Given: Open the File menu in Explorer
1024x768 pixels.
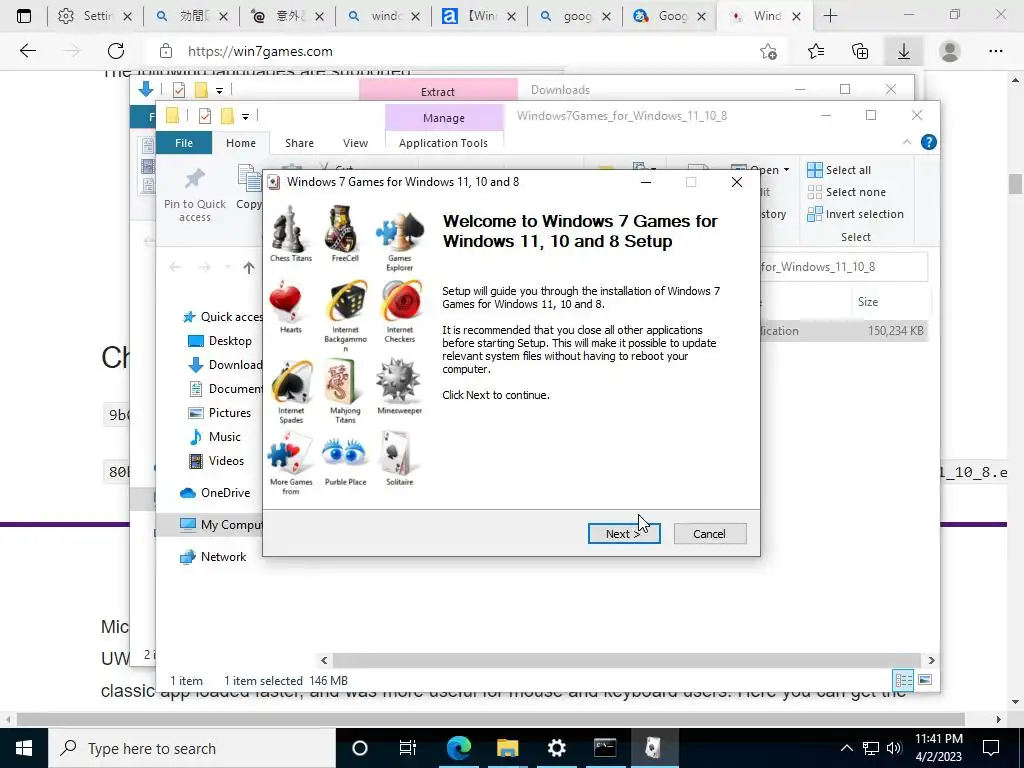Looking at the screenshot, I should [184, 143].
